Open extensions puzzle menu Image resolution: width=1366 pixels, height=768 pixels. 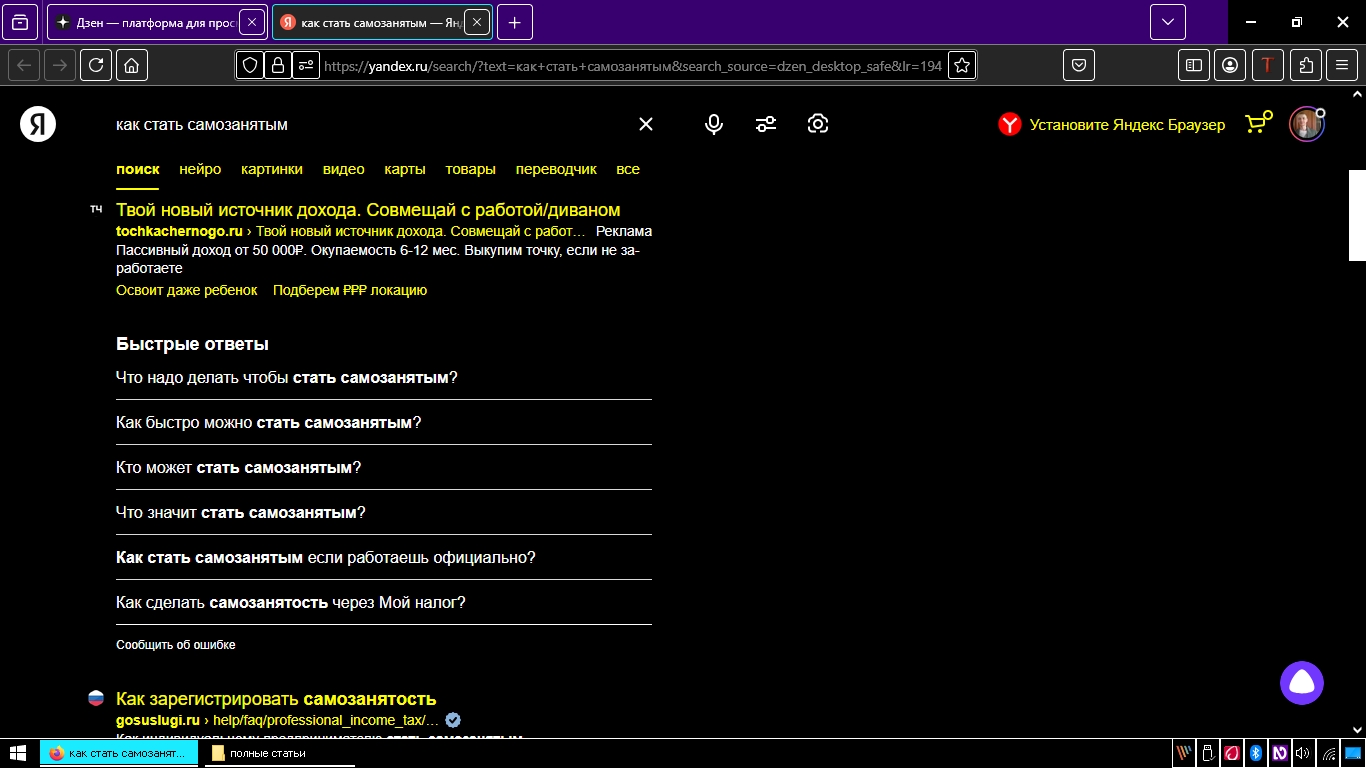(x=1305, y=65)
